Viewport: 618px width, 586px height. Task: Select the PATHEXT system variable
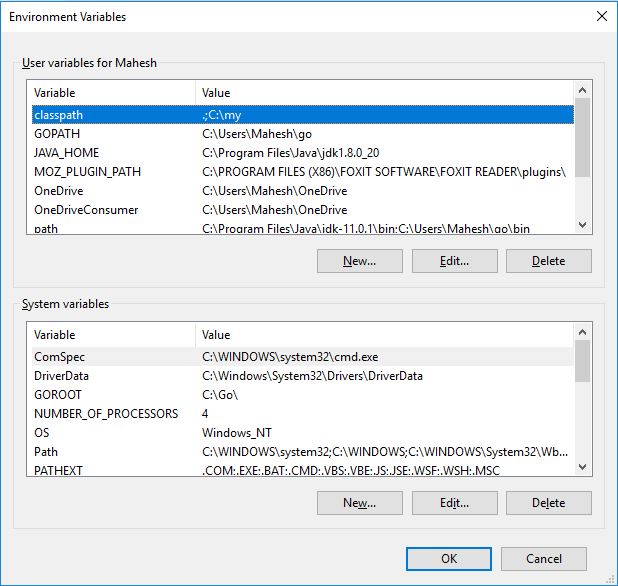click(x=303, y=470)
